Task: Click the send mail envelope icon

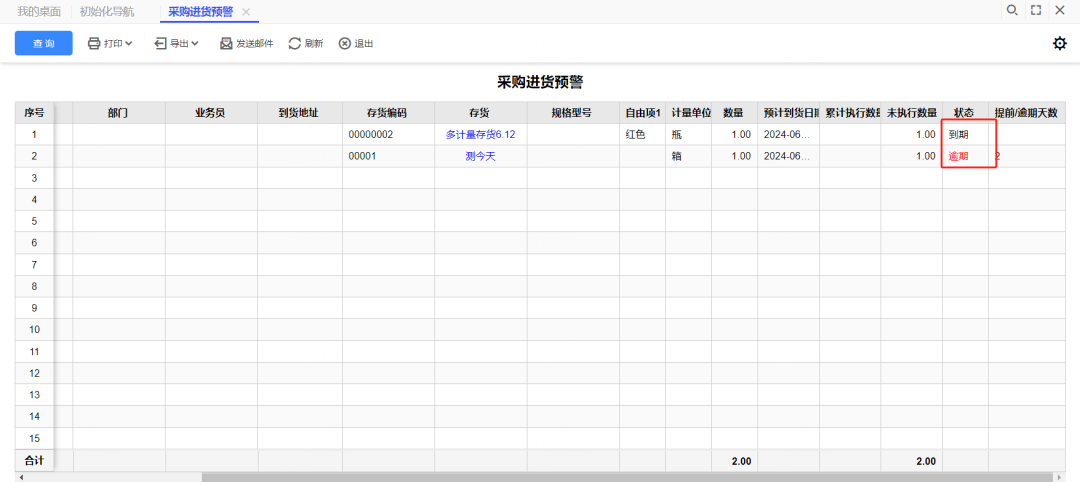Action: 226,44
